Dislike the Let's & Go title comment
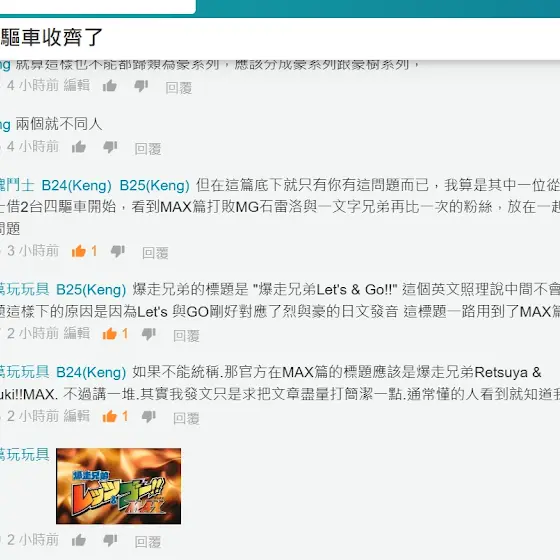The width and height of the screenshot is (560, 560). click(x=149, y=334)
